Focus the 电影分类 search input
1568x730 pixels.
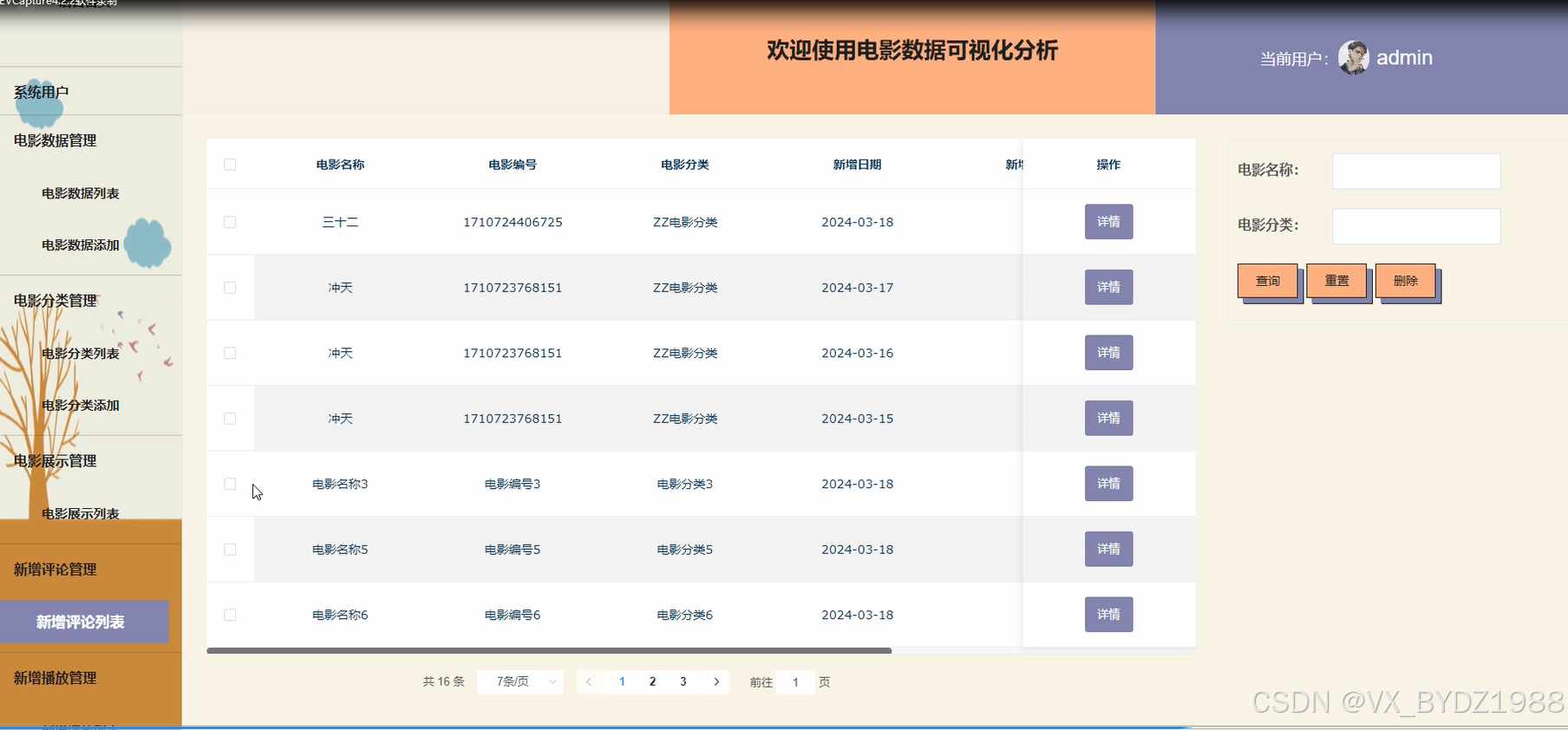point(1416,226)
